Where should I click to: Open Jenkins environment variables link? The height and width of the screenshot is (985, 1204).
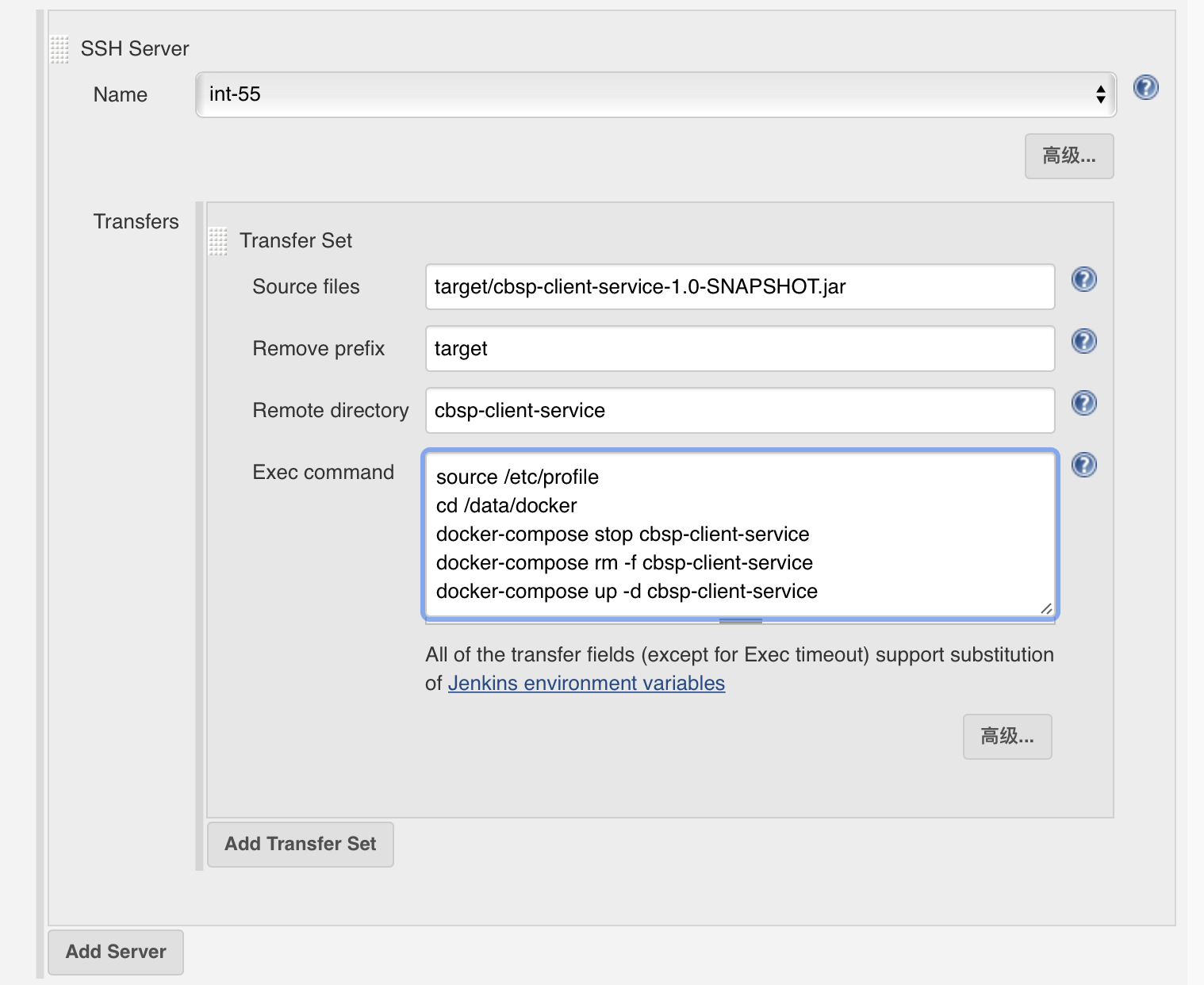586,683
